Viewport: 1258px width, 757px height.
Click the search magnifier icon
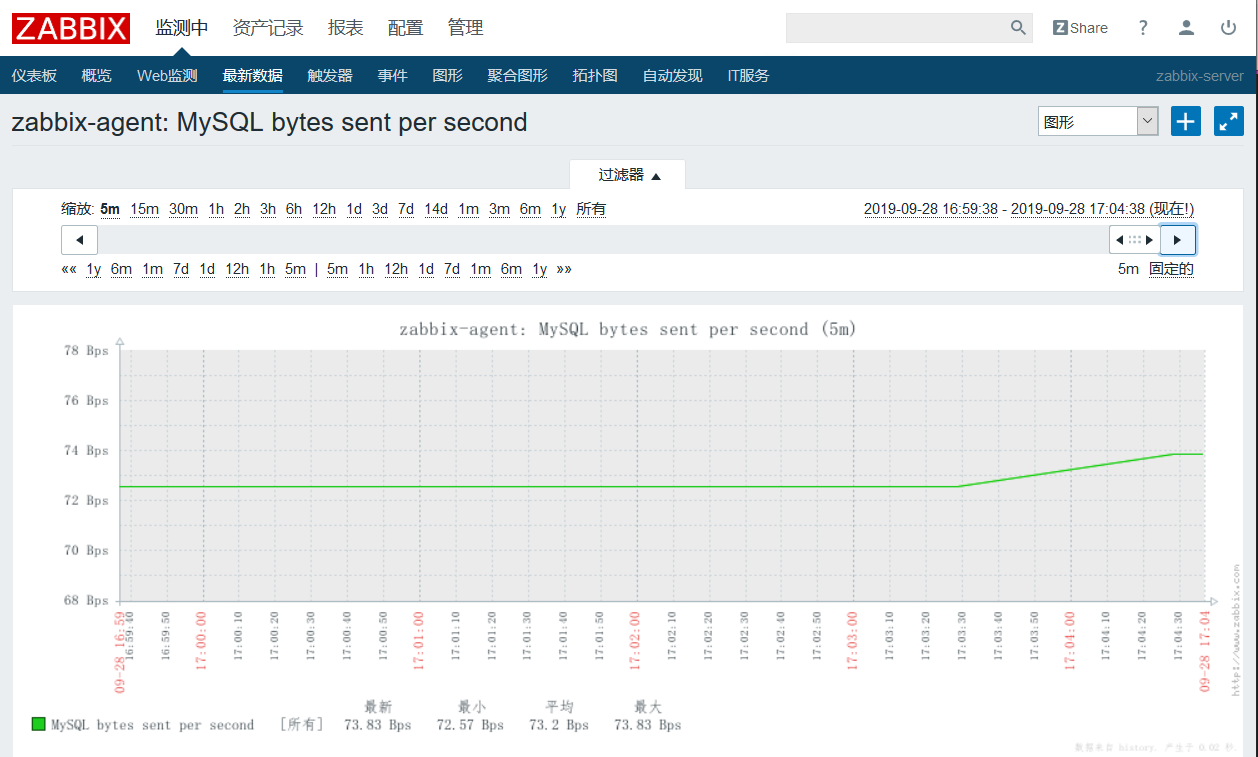[x=1018, y=28]
